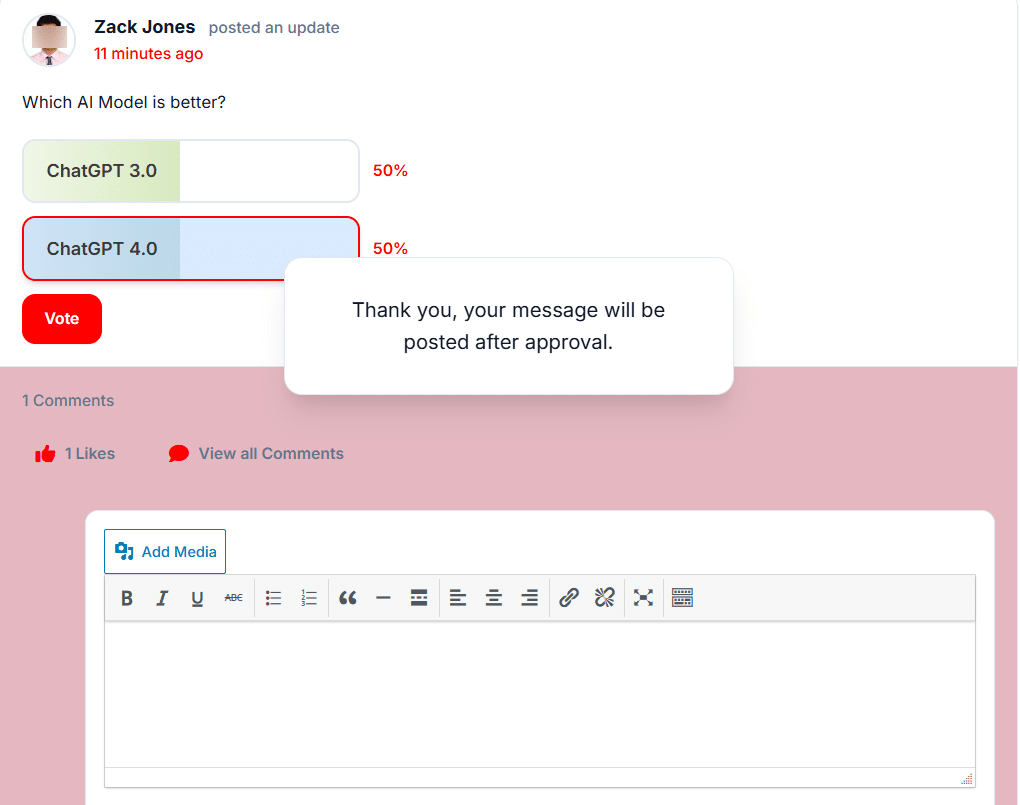Insert a bulleted list
This screenshot has width=1020, height=805.
(x=273, y=597)
